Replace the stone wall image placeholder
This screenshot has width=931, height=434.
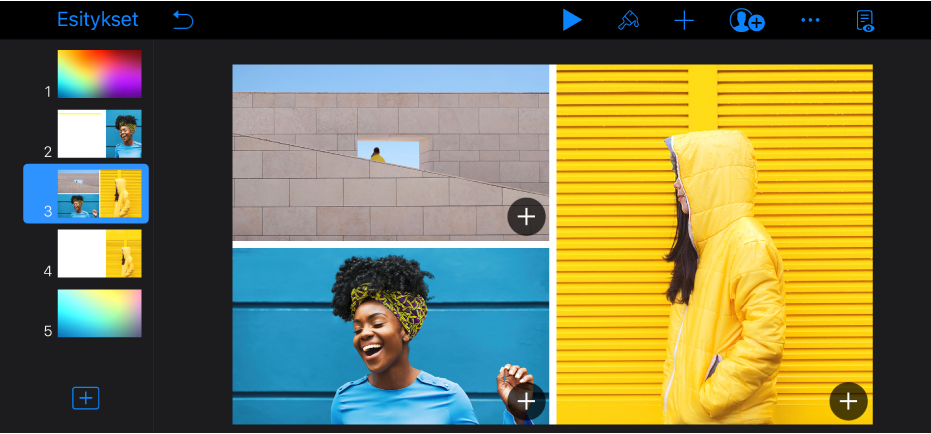(526, 216)
